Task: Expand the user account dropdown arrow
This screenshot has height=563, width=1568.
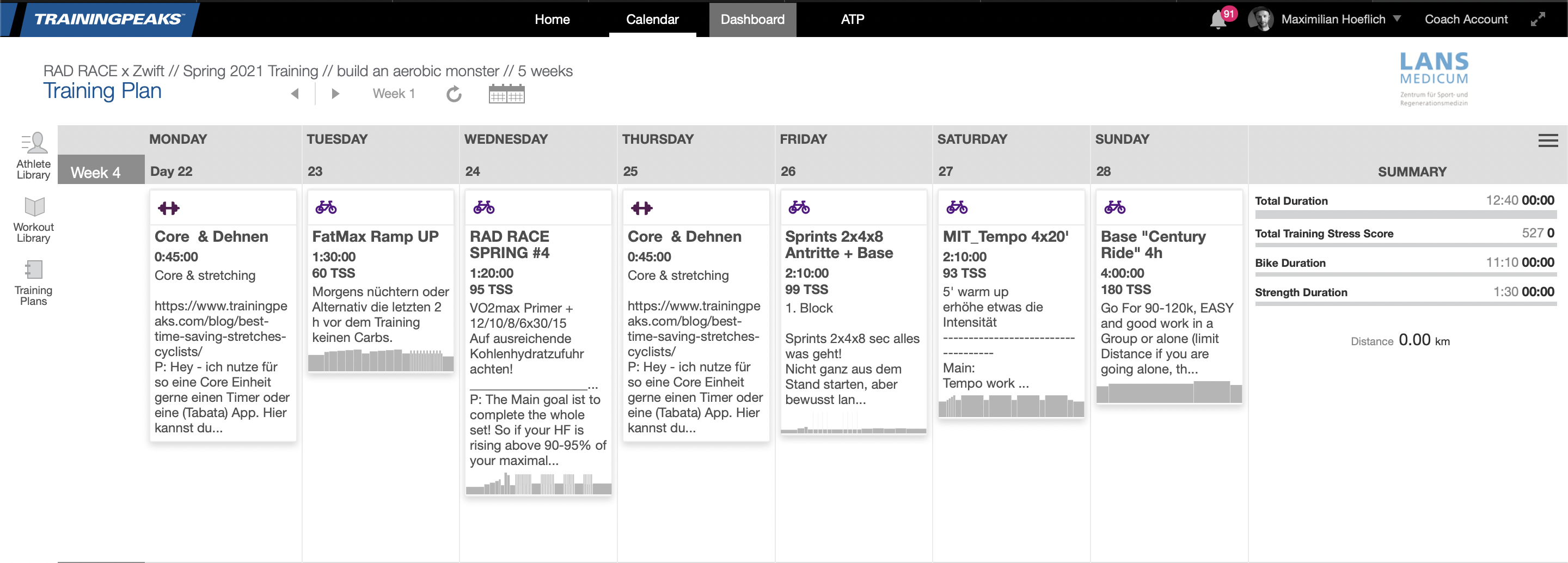Action: pyautogui.click(x=1397, y=19)
